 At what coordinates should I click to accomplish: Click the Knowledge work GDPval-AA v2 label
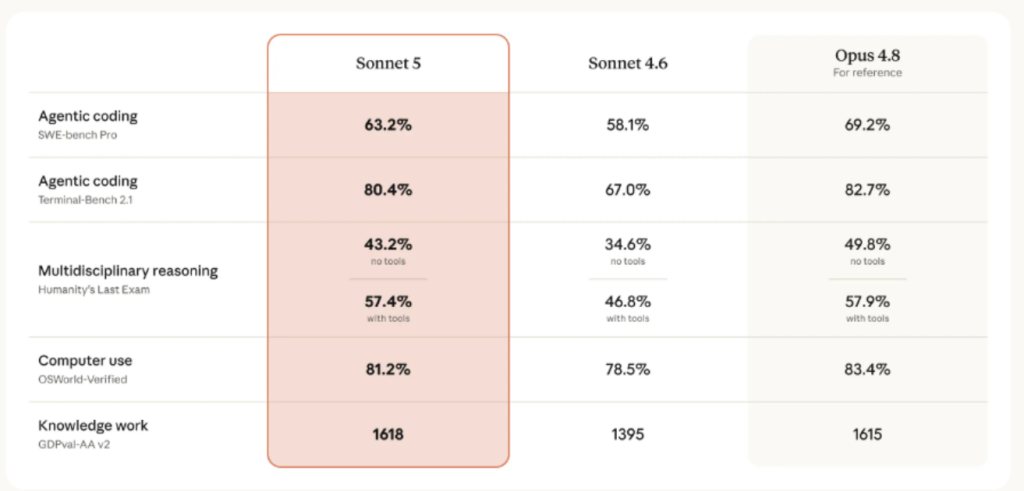[x=93, y=434]
